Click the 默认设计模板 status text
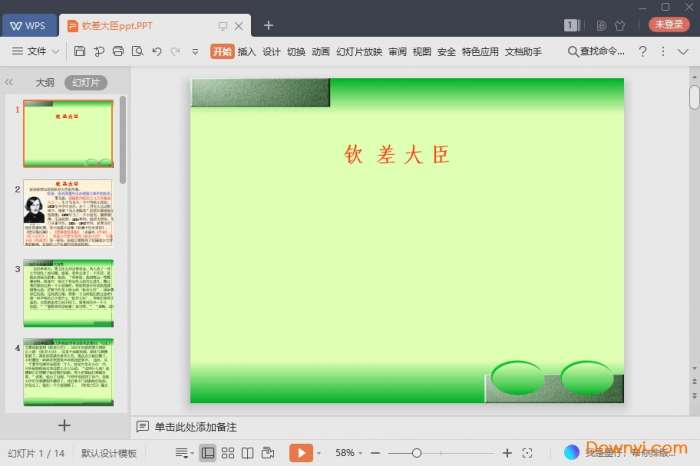Viewport: 700px width, 466px height. pos(108,454)
